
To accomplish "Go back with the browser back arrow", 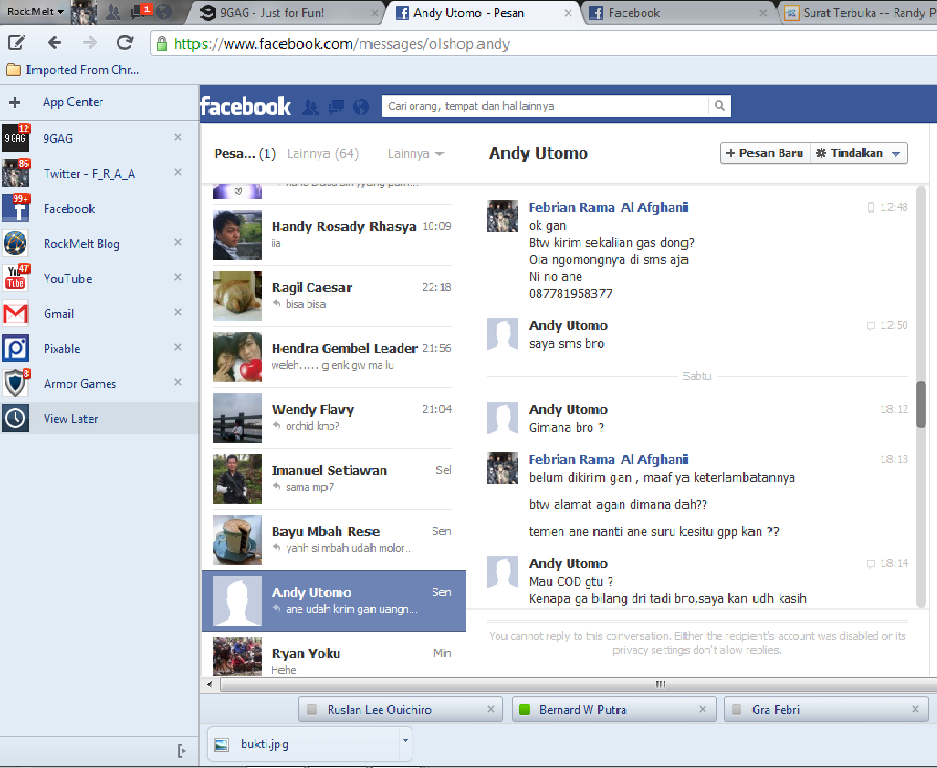I will click(x=54, y=42).
